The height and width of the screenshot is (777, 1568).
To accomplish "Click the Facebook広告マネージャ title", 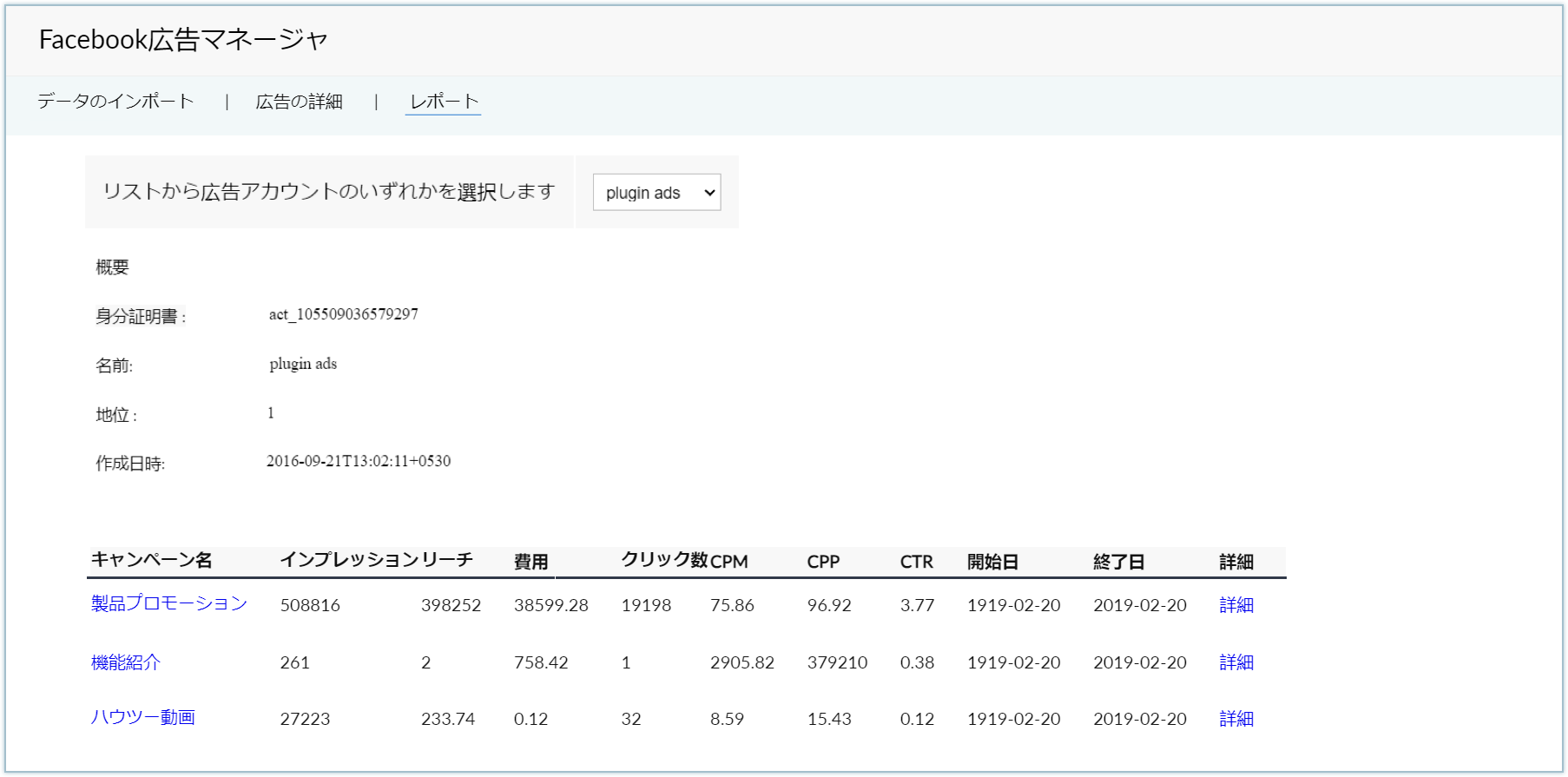I will [x=183, y=40].
